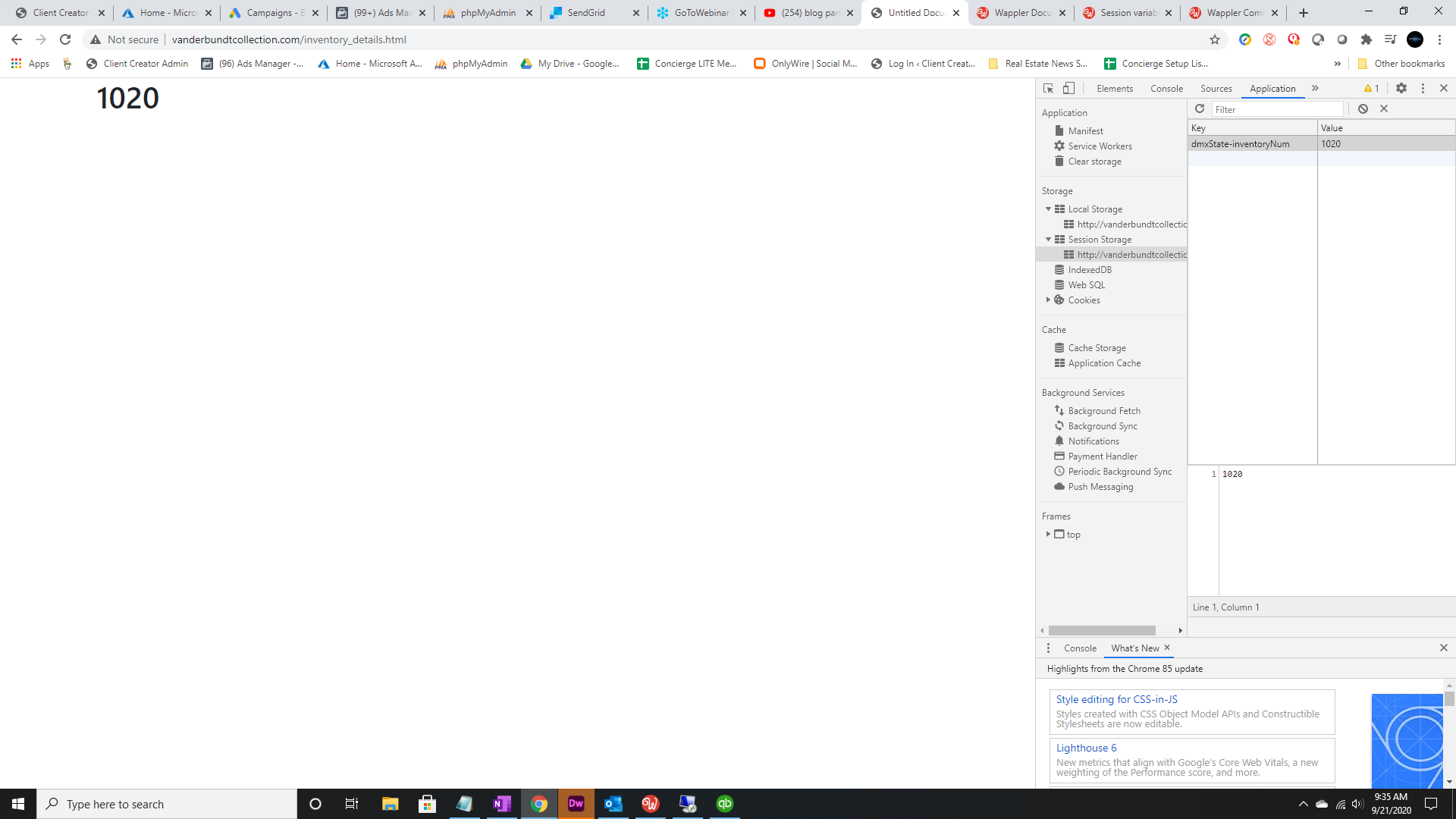The height and width of the screenshot is (819, 1456).
Task: Open the Apps bookmarks shortcut
Action: coord(30,64)
